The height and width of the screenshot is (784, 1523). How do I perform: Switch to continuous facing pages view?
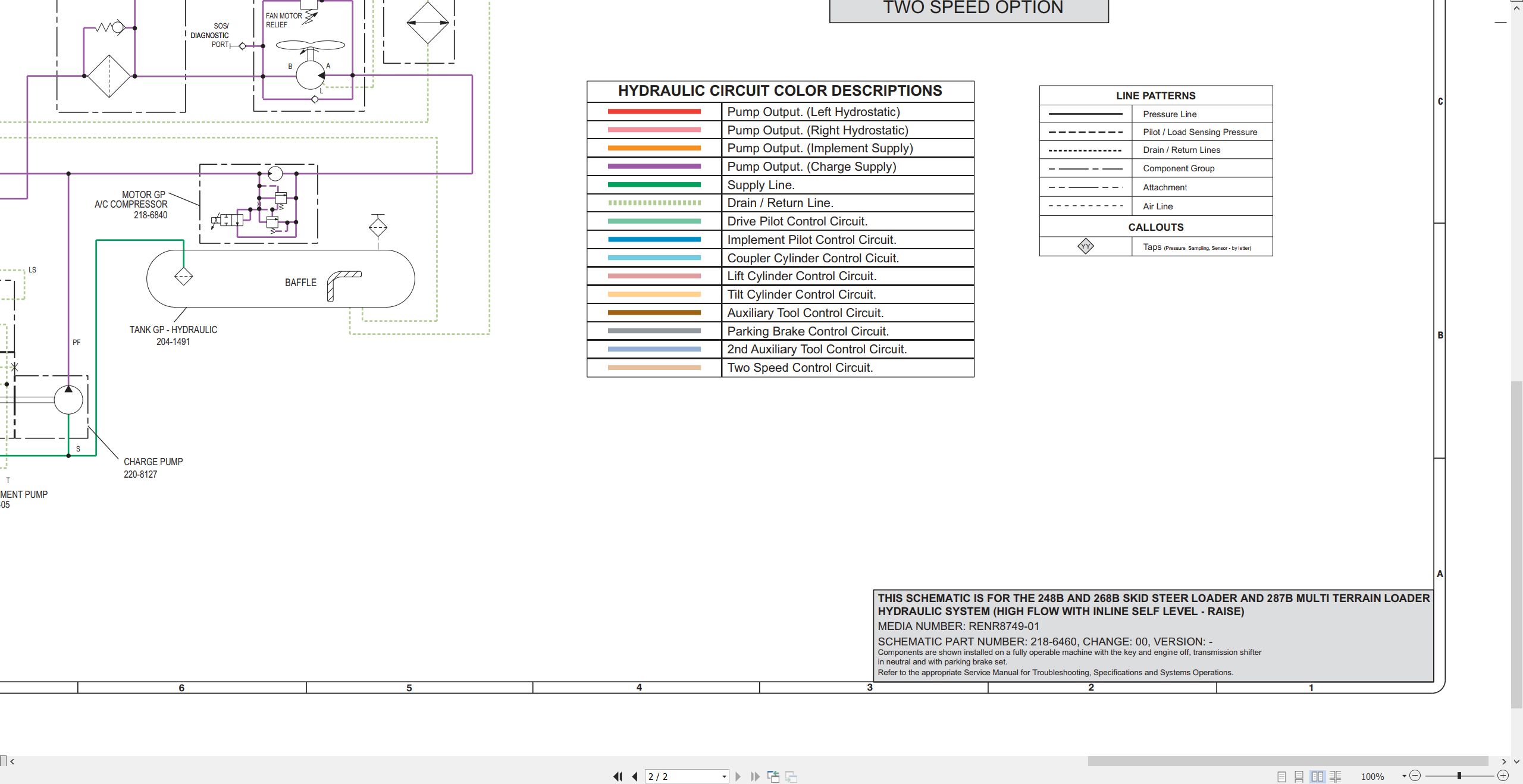pos(1335,776)
